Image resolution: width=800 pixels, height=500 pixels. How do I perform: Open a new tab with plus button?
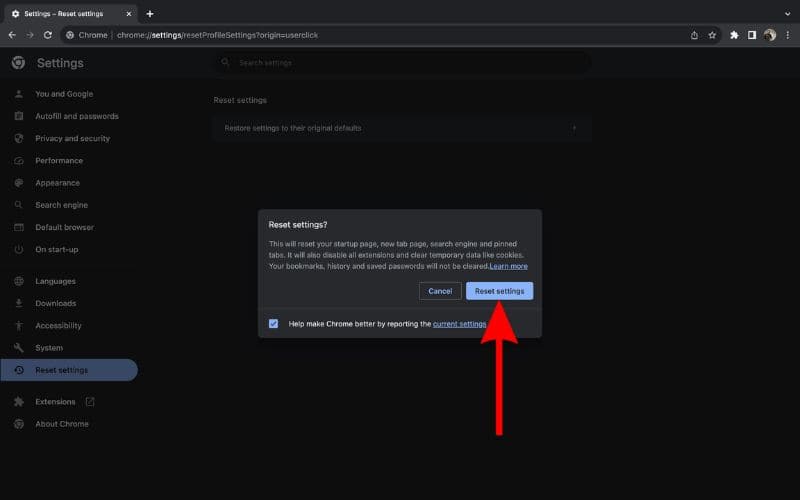150,14
